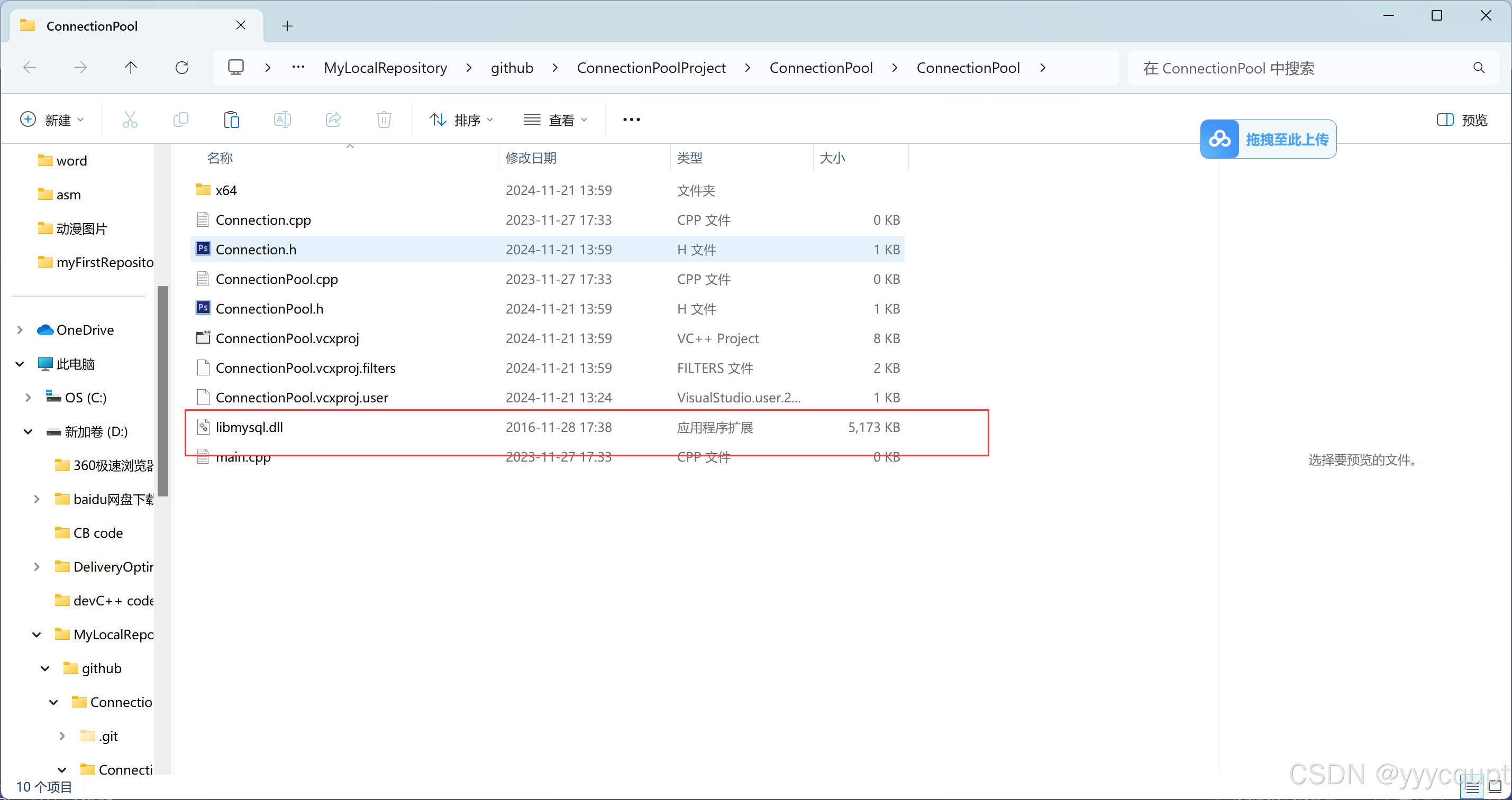Sort by the Name column header

tap(345, 158)
